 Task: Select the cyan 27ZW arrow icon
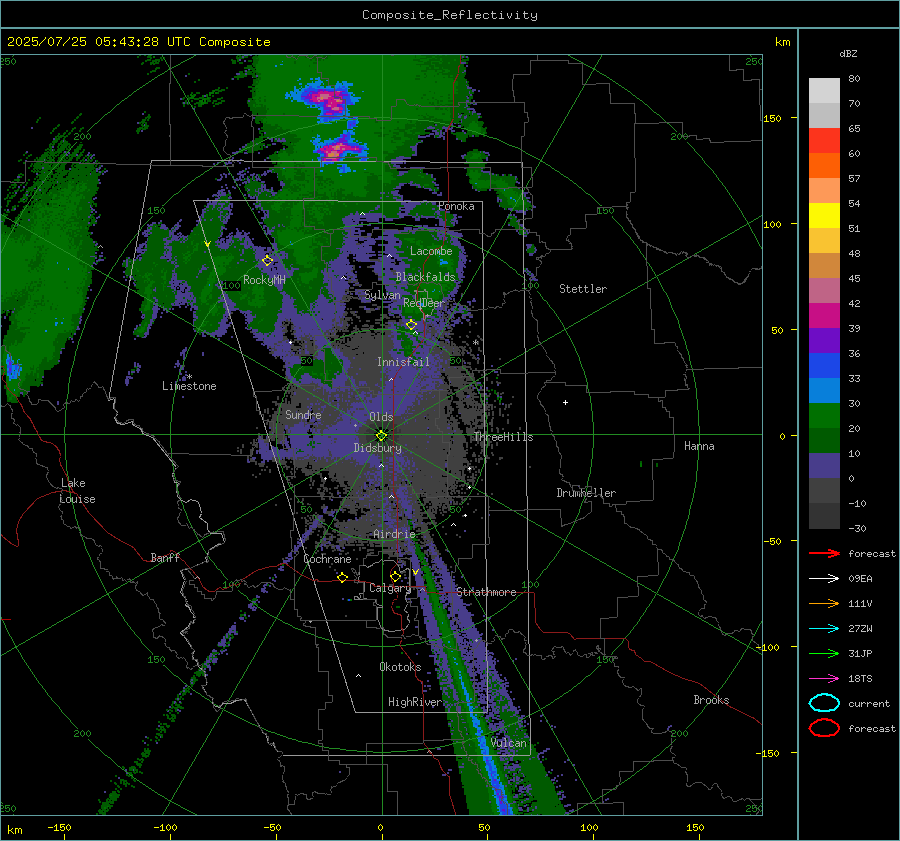pos(824,629)
